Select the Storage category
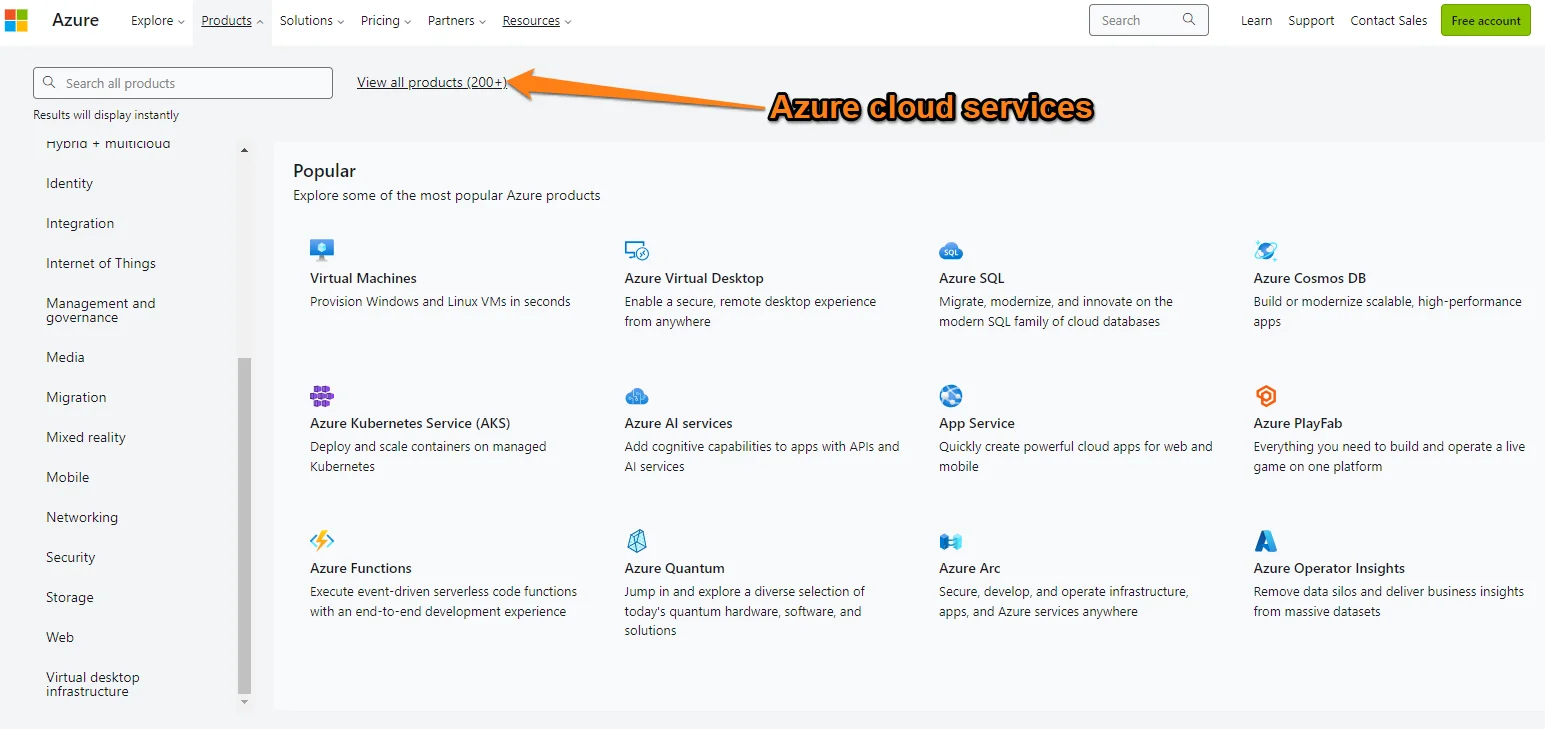The height and width of the screenshot is (729, 1545). 70,597
